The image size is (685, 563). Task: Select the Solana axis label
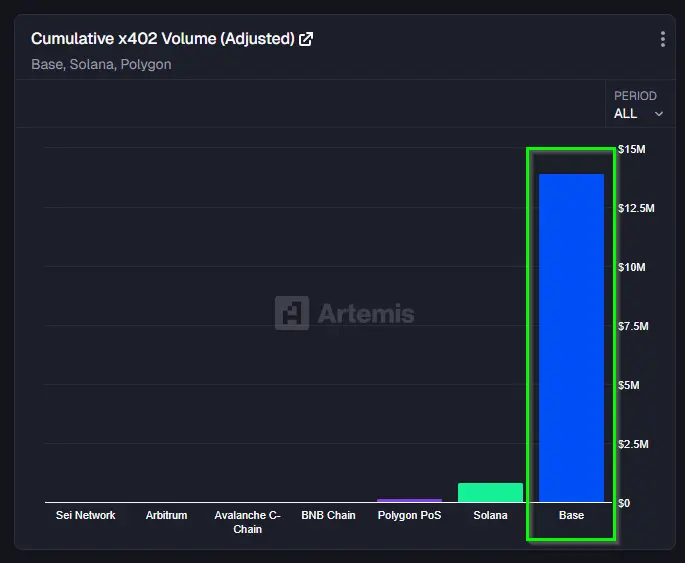point(490,516)
